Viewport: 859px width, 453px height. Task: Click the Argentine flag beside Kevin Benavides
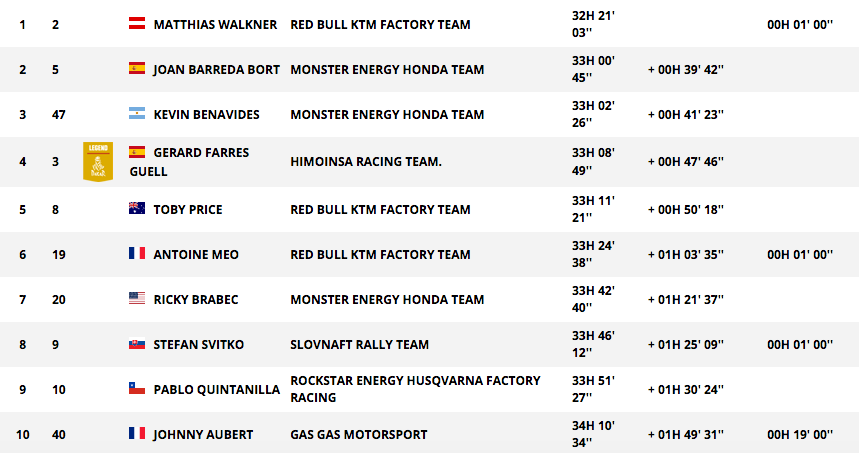click(137, 113)
